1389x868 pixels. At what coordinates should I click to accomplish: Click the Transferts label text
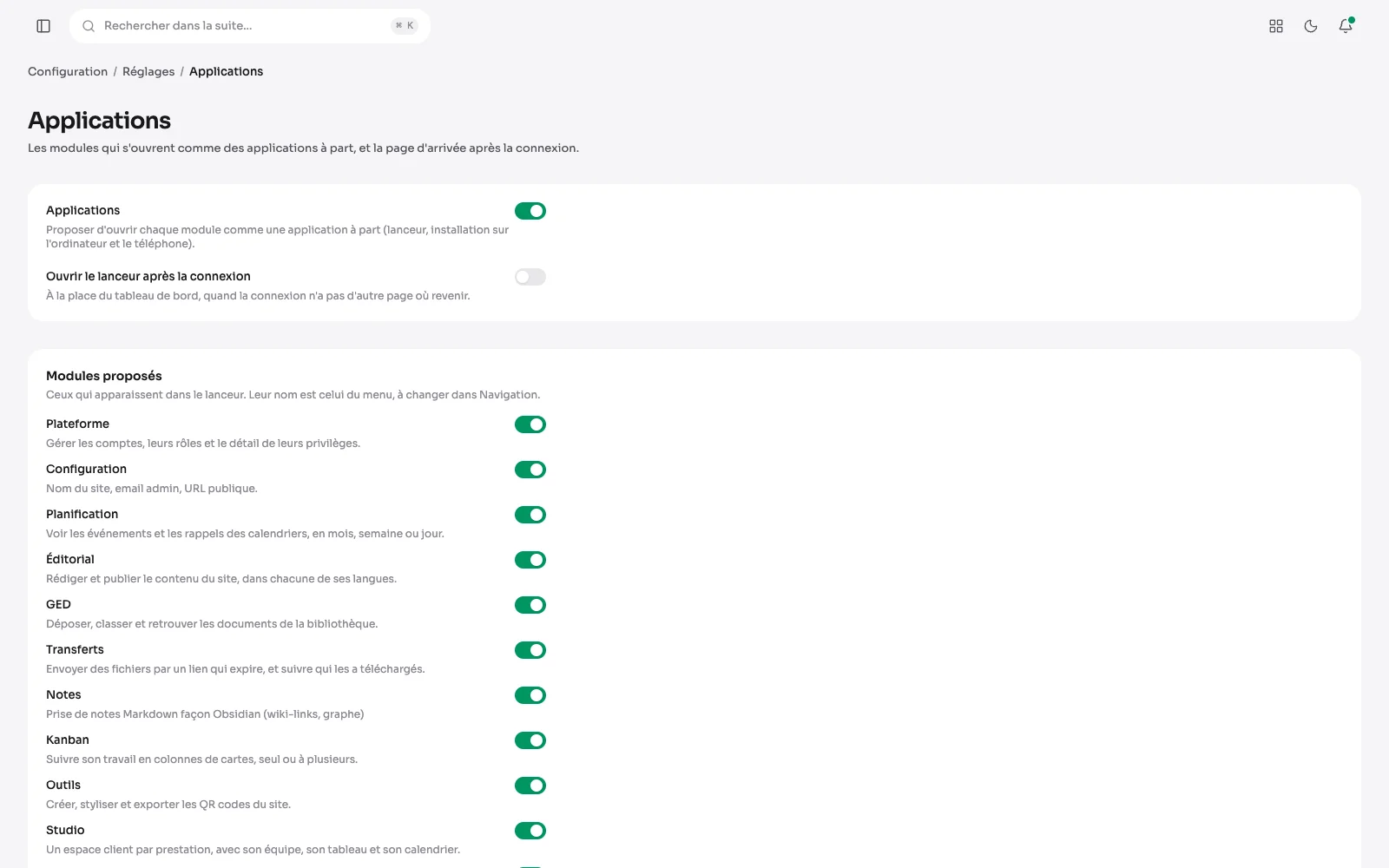pyautogui.click(x=75, y=650)
